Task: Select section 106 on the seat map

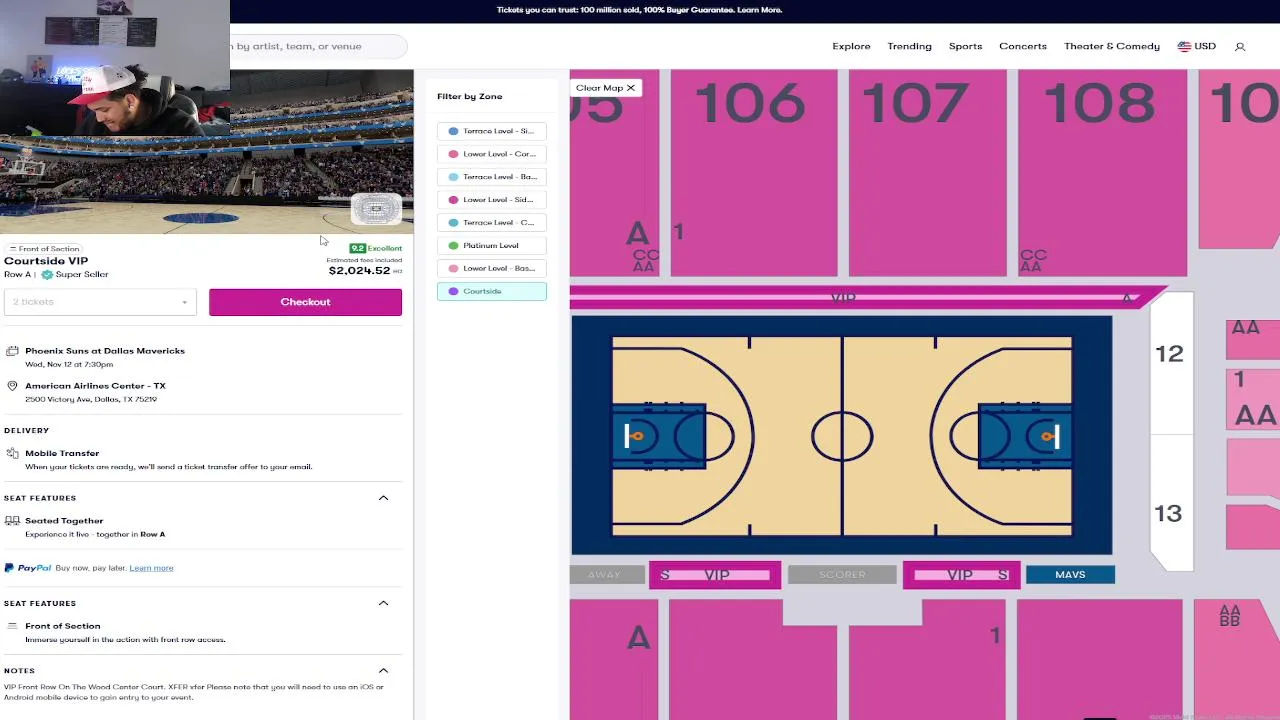Action: 754,173
